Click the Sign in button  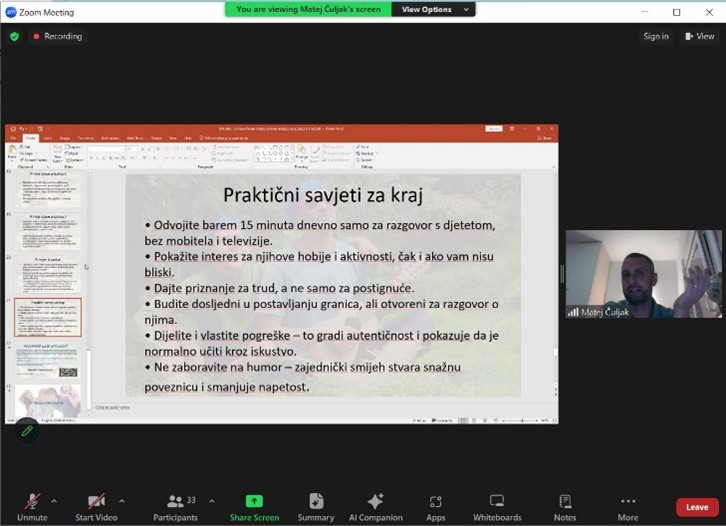coord(656,36)
